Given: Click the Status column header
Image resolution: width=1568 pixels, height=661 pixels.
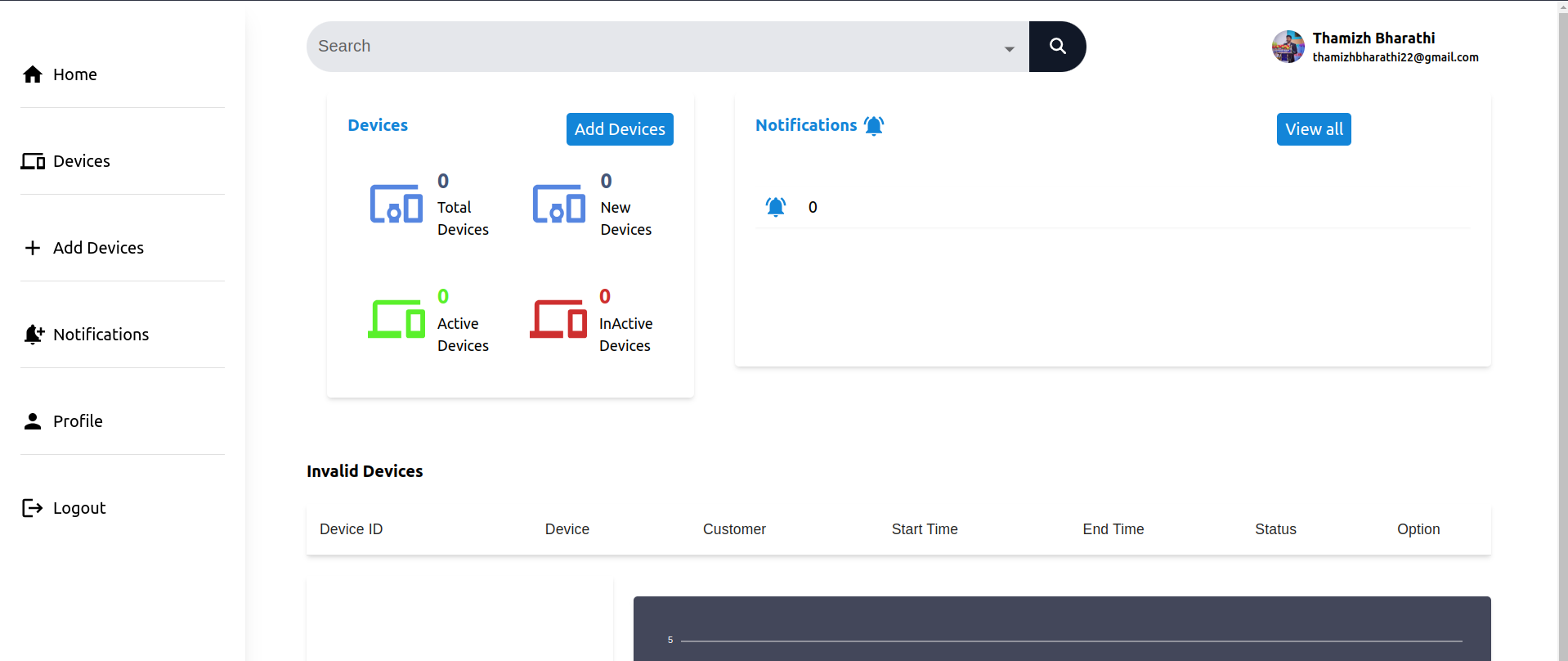Looking at the screenshot, I should pos(1275,529).
